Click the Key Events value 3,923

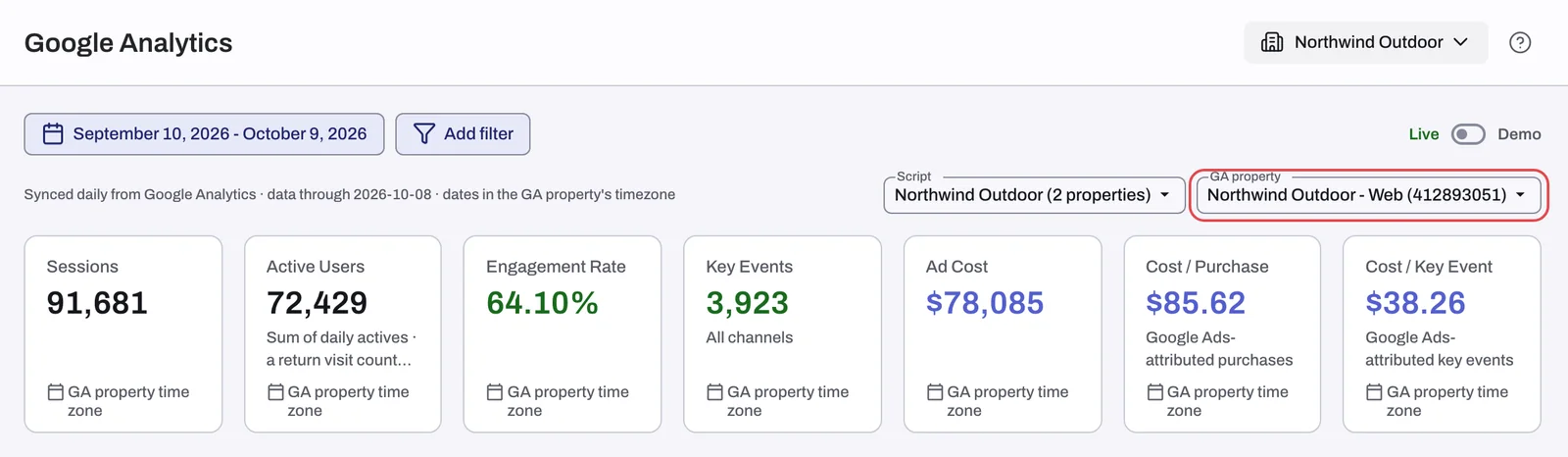(x=747, y=303)
